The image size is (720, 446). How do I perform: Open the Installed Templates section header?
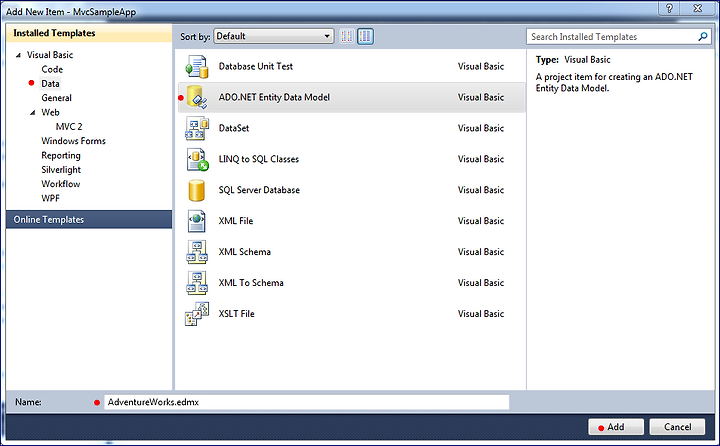pyautogui.click(x=89, y=33)
